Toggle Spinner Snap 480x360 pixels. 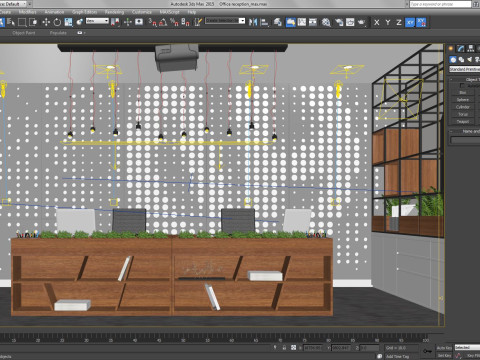[x=185, y=22]
